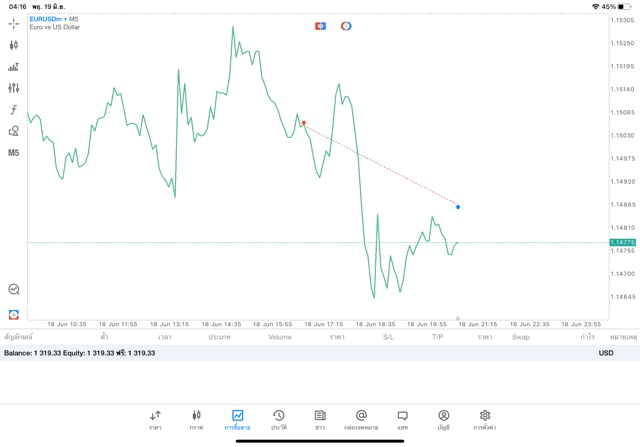
Task: Tap the blue-red trade panel icon on chart
Action: pyautogui.click(x=320, y=26)
